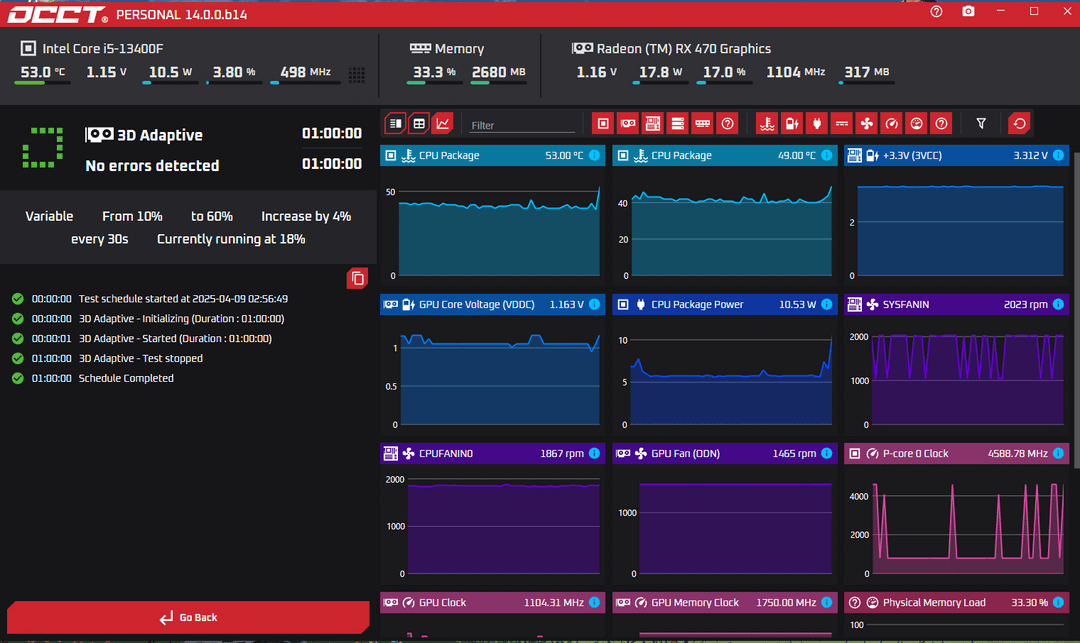Image resolution: width=1080 pixels, height=643 pixels.
Task: Toggle storage sensors filter in toolbar
Action: coord(677,124)
